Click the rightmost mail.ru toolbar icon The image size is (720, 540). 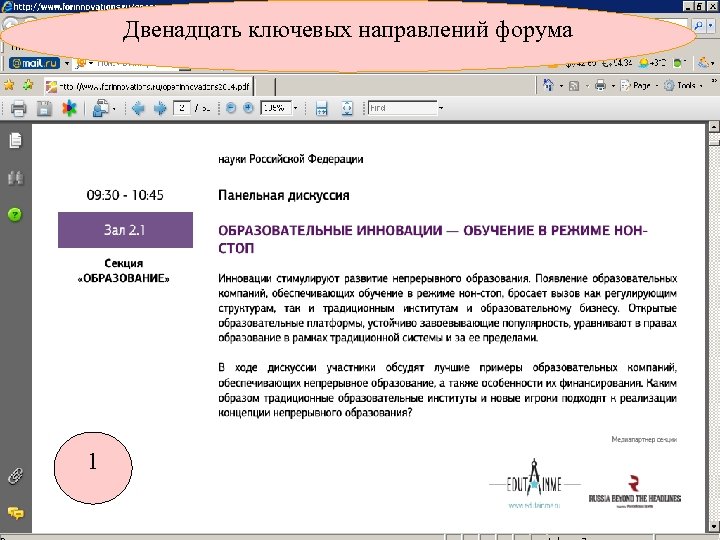703,63
